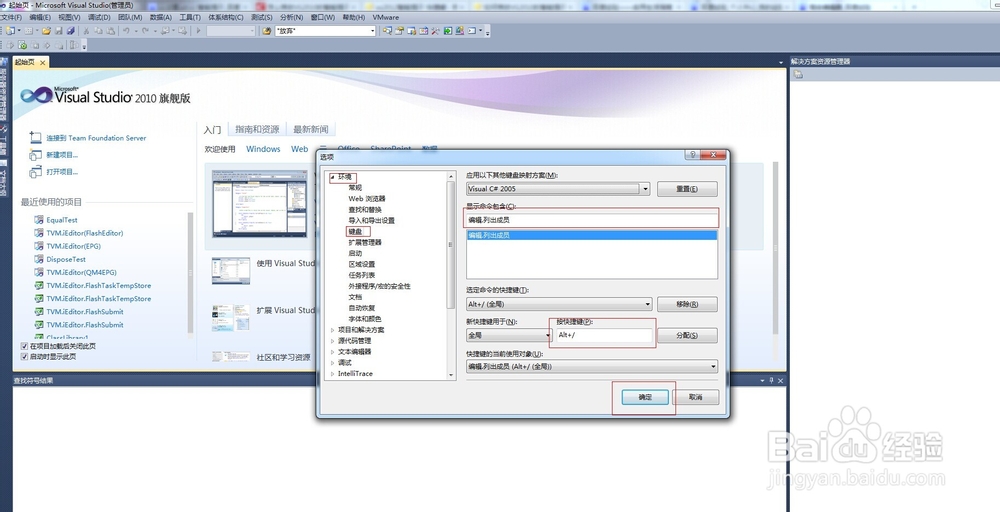Click the 移除(R) button
The image size is (1000, 512).
pos(687,305)
